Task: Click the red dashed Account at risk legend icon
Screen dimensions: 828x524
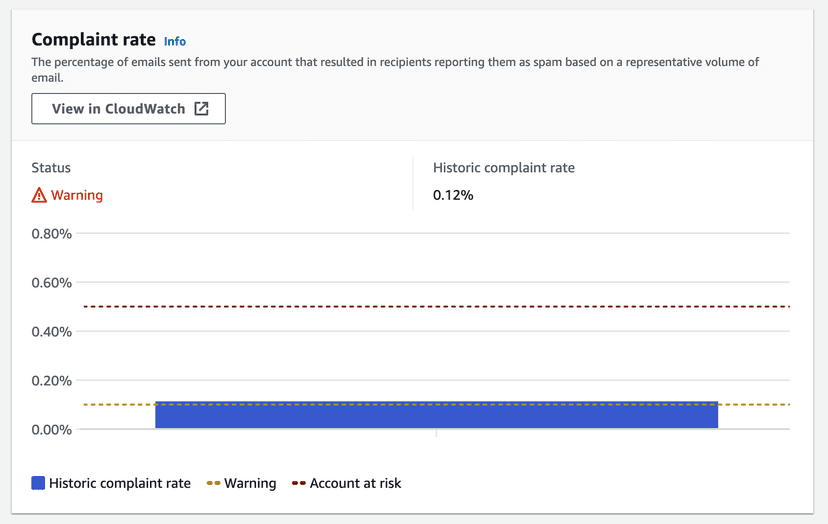Action: click(x=298, y=483)
